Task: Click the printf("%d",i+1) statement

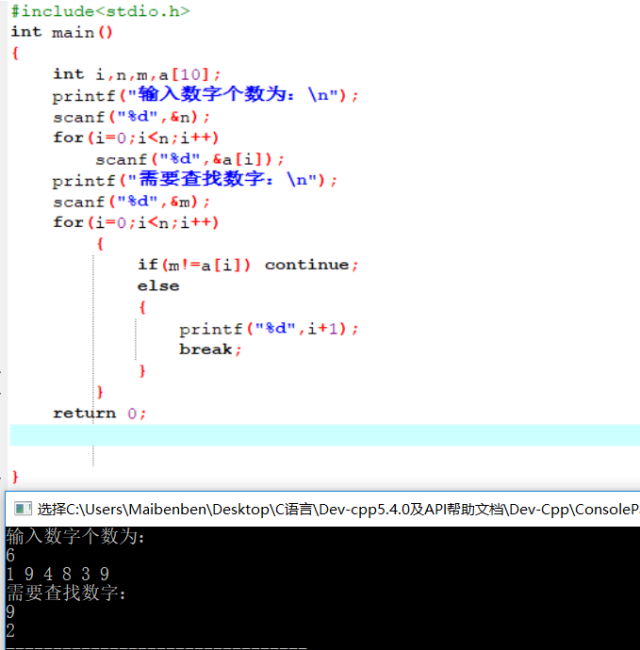Action: [268, 329]
